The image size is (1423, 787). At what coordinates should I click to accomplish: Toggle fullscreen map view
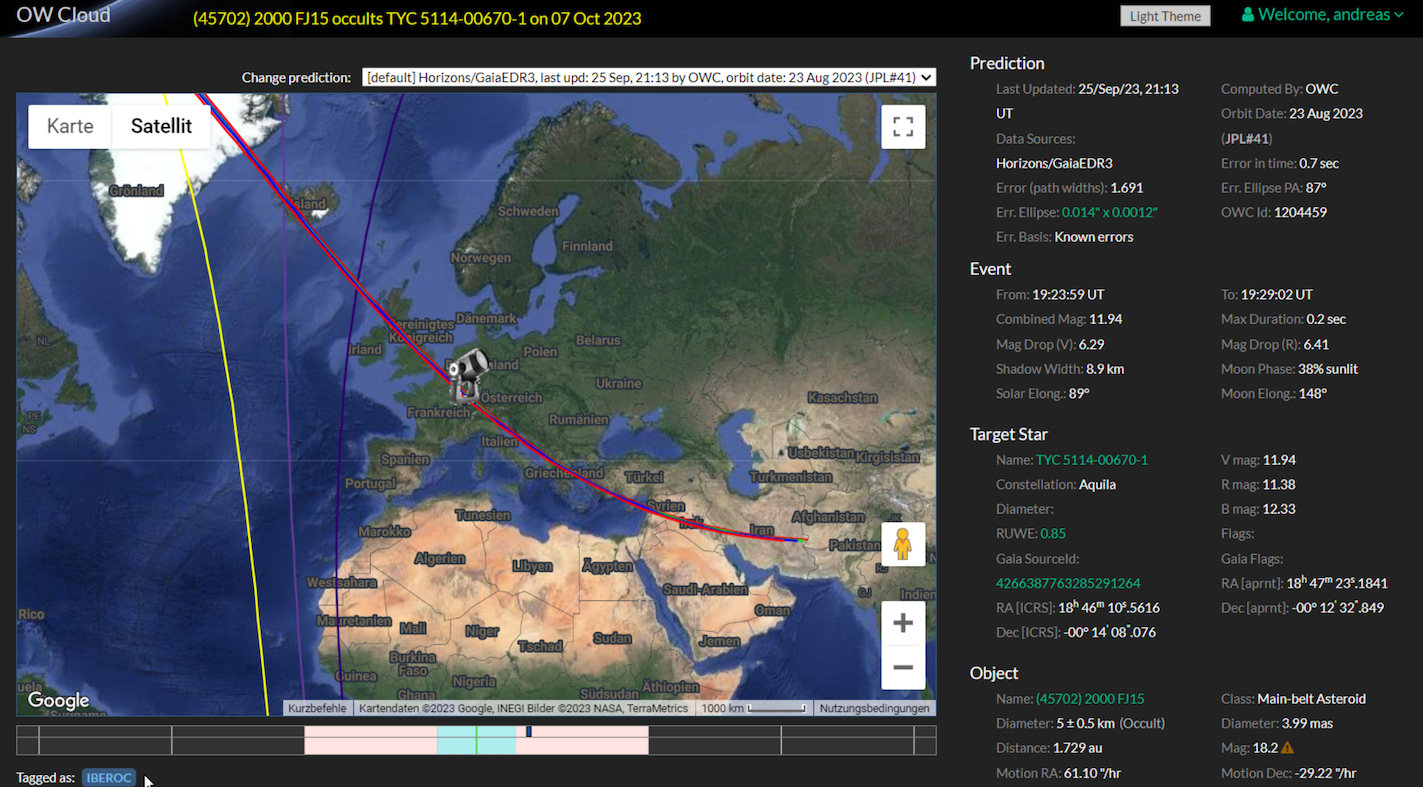point(902,127)
